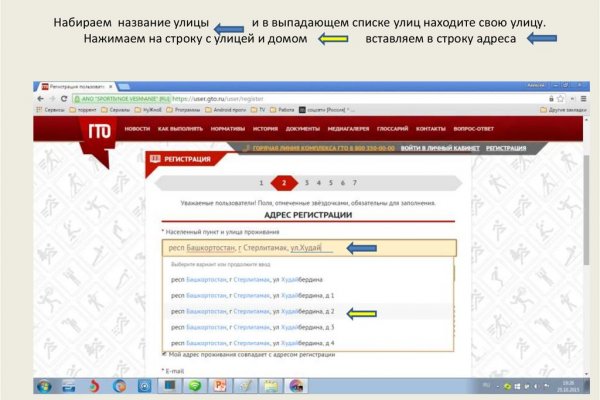Open the Новости menu item
This screenshot has width=600, height=400.
click(x=137, y=129)
